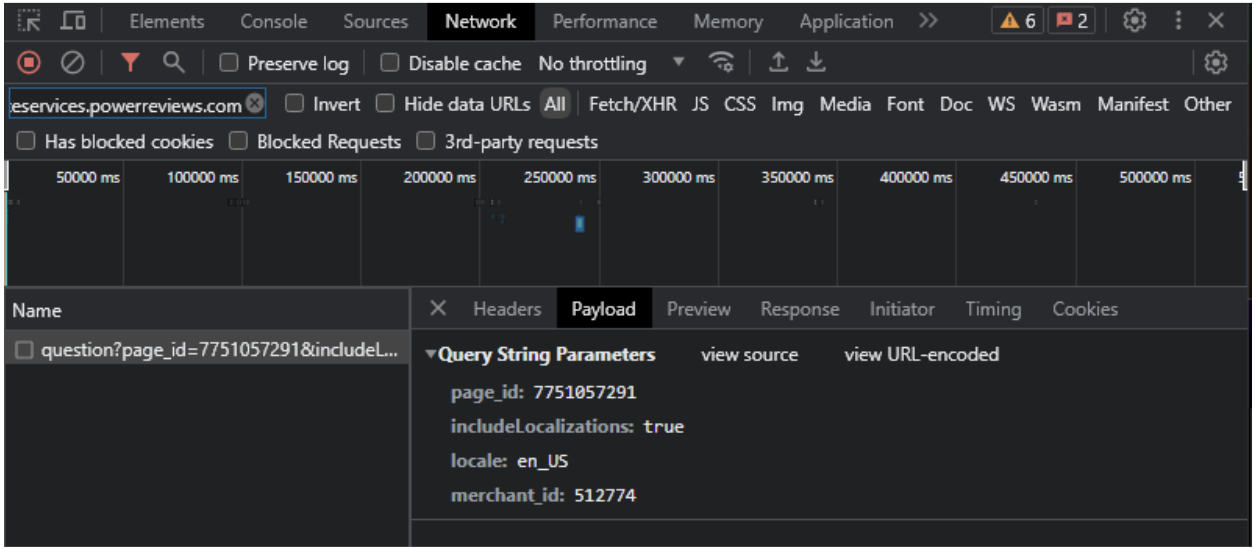Select the All request type filter
1258x552 pixels.
click(x=555, y=103)
